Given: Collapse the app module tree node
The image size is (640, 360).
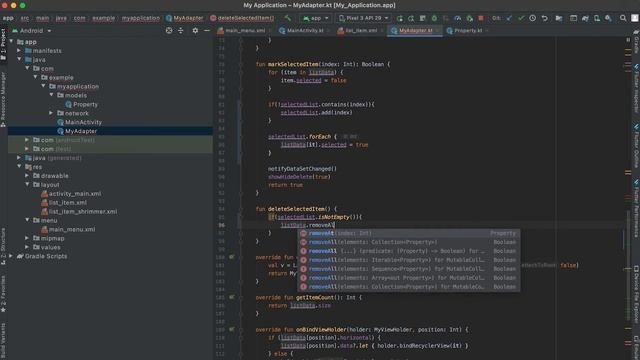Looking at the screenshot, I should pyautogui.click(x=11, y=42).
